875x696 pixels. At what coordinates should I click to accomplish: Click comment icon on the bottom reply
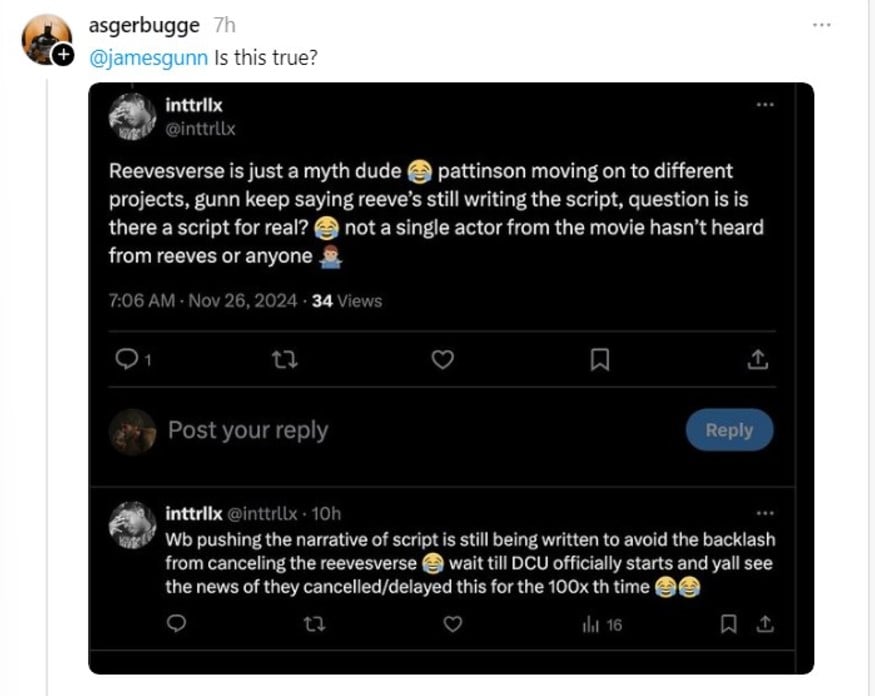177,624
